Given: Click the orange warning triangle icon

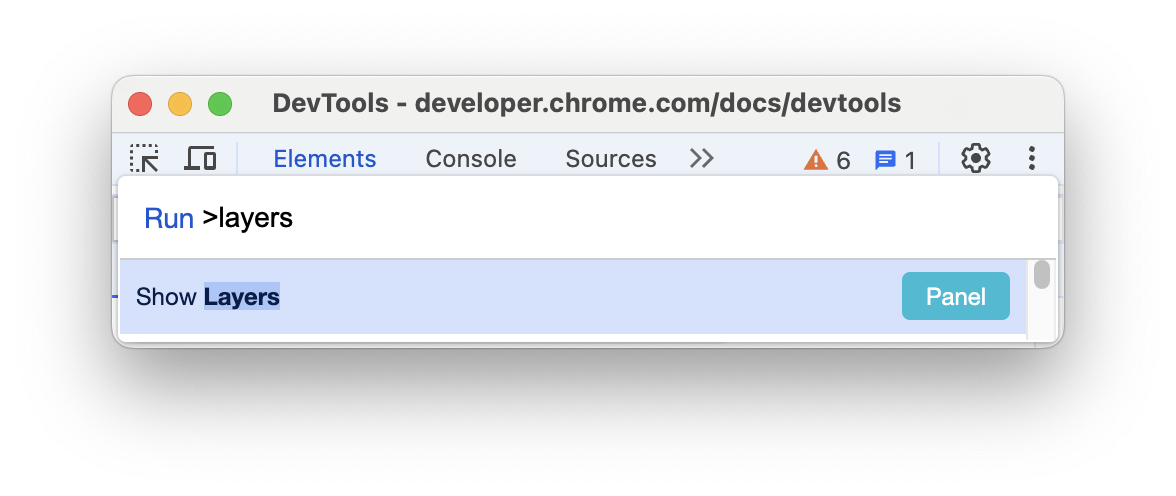Looking at the screenshot, I should 816,160.
